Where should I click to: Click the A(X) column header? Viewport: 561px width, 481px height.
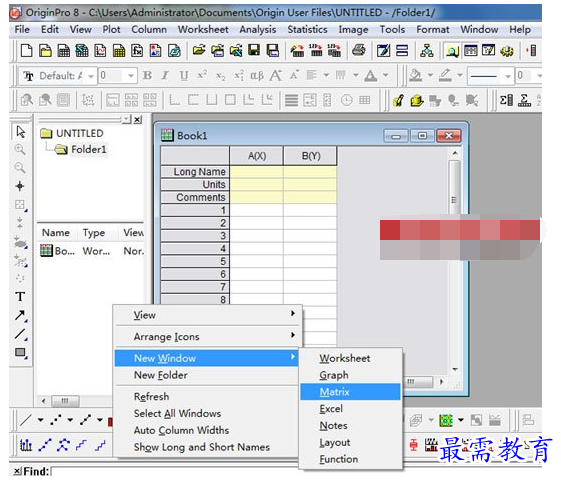point(257,156)
